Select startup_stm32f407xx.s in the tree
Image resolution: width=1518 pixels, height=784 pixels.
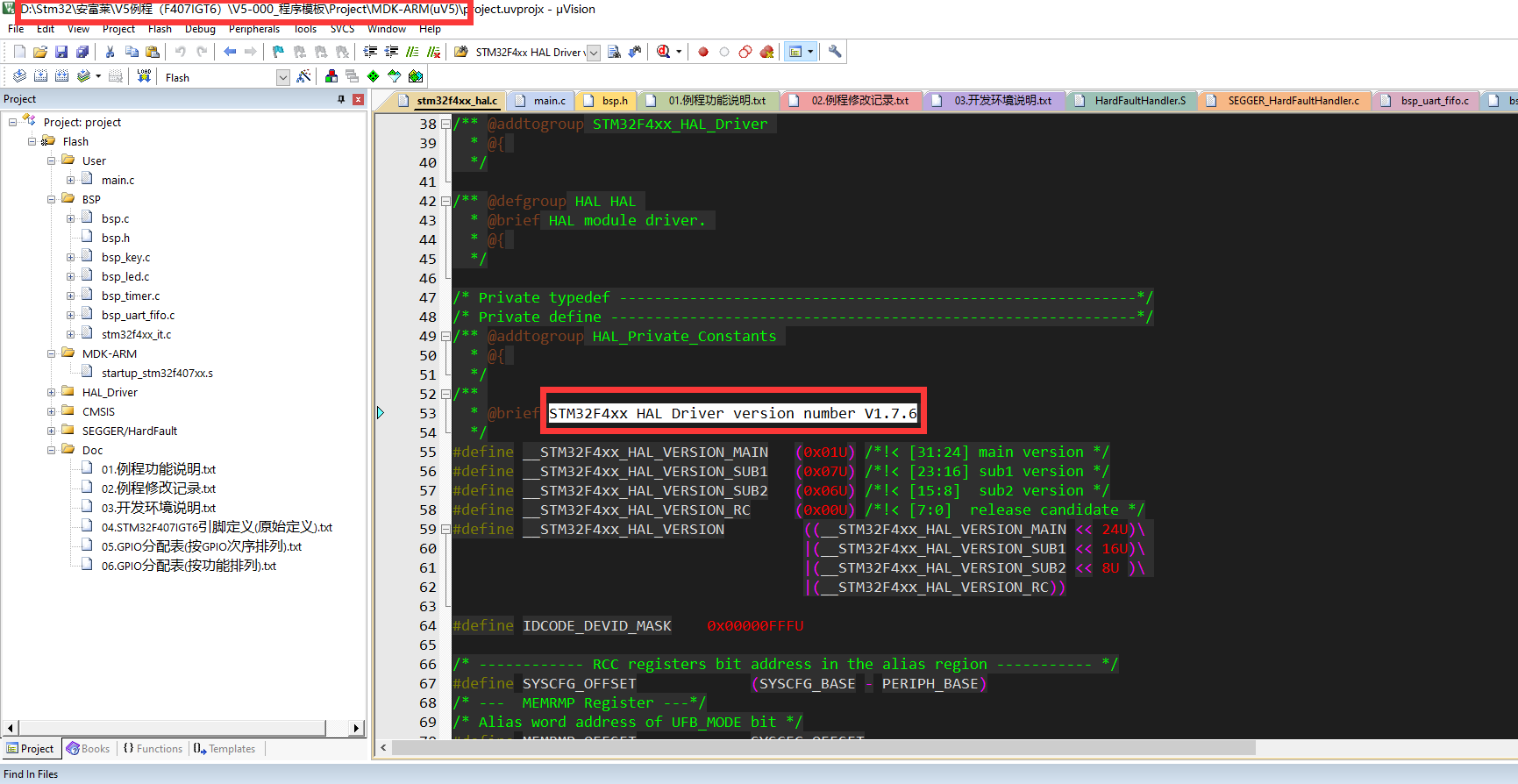click(157, 373)
